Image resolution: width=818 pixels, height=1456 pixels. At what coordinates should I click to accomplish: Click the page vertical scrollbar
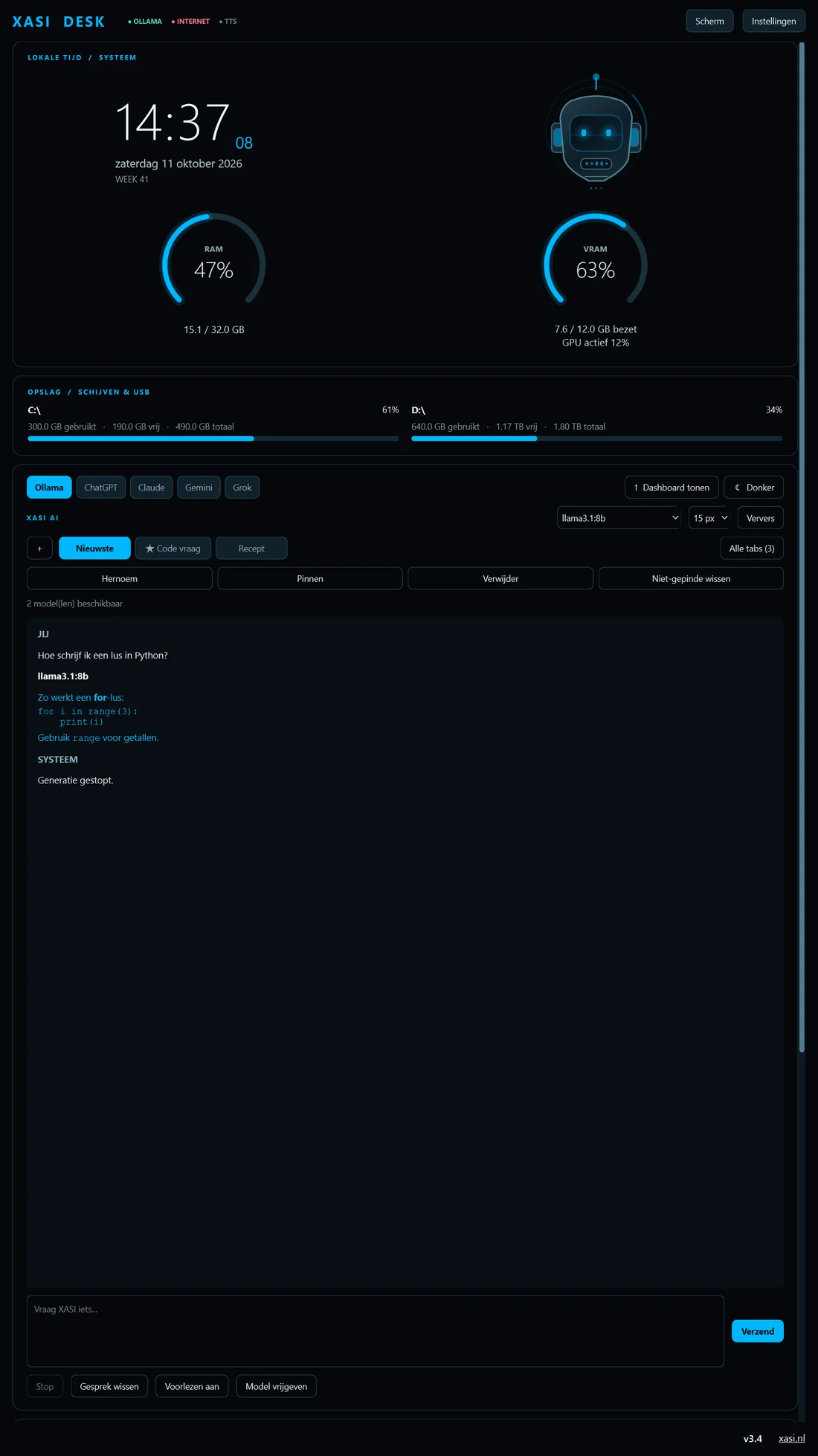(x=802, y=546)
